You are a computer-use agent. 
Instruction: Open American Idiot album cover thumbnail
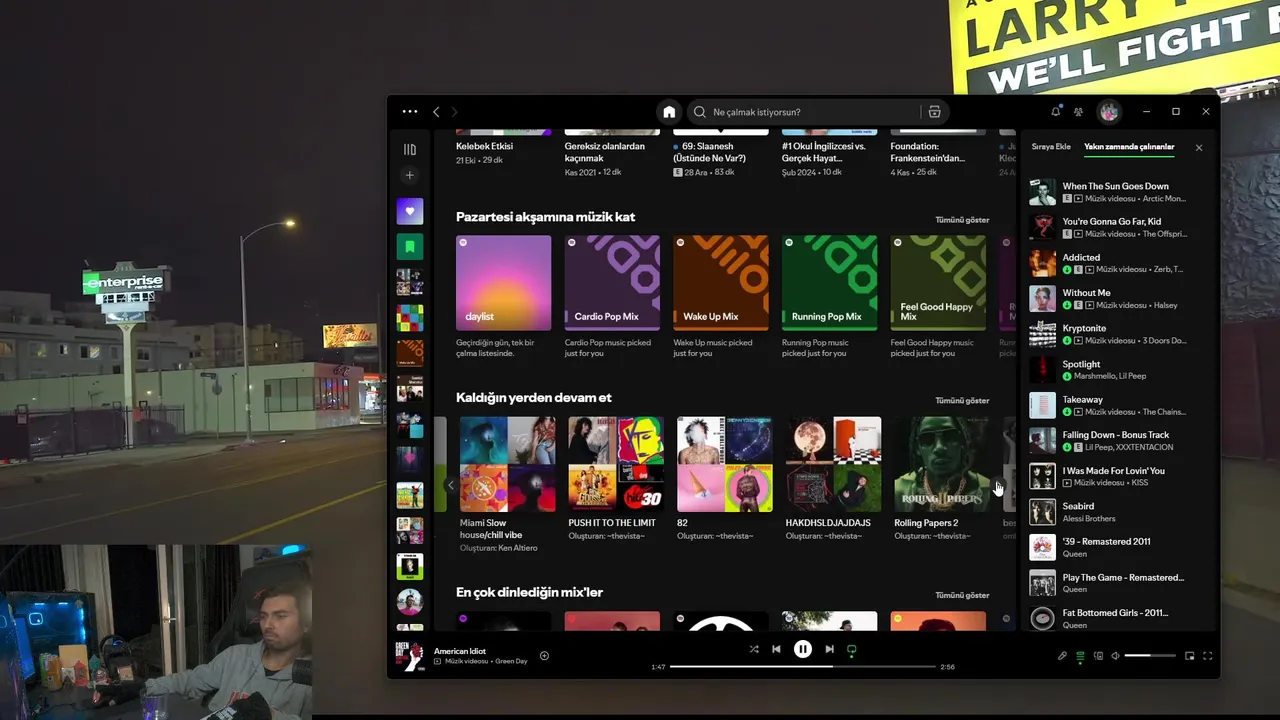[x=410, y=656]
